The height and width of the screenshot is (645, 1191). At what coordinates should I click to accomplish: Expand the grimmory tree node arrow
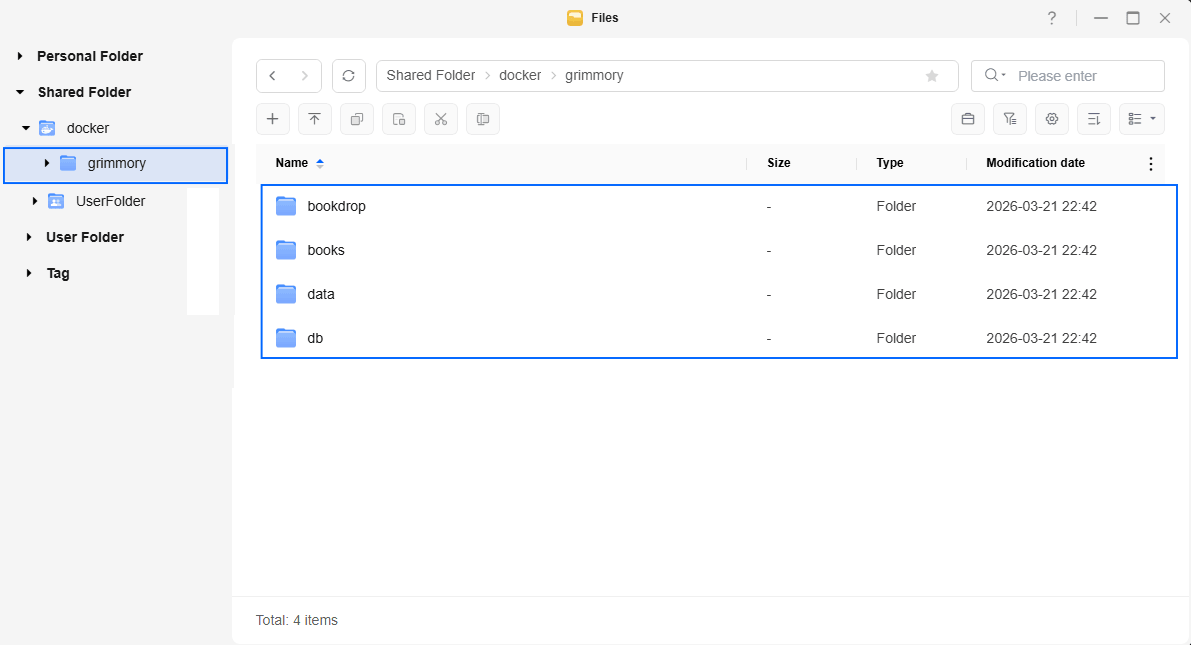[47, 163]
